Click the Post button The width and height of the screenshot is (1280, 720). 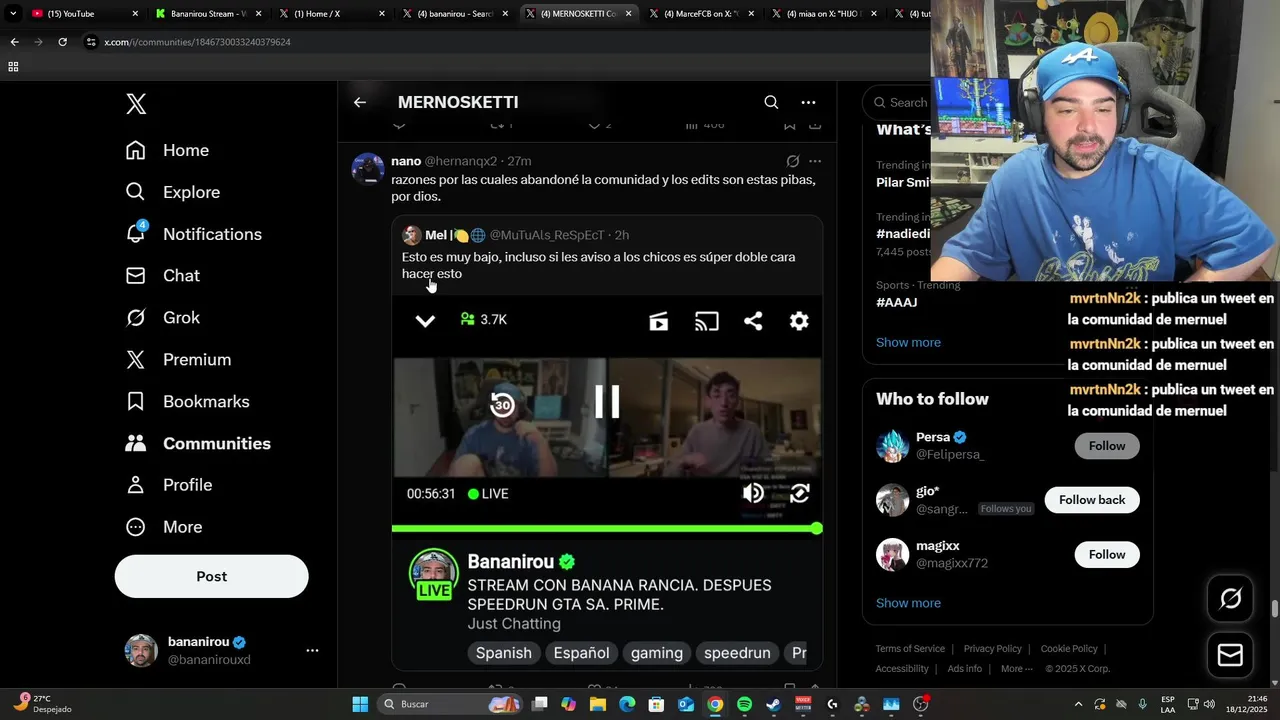(x=211, y=576)
